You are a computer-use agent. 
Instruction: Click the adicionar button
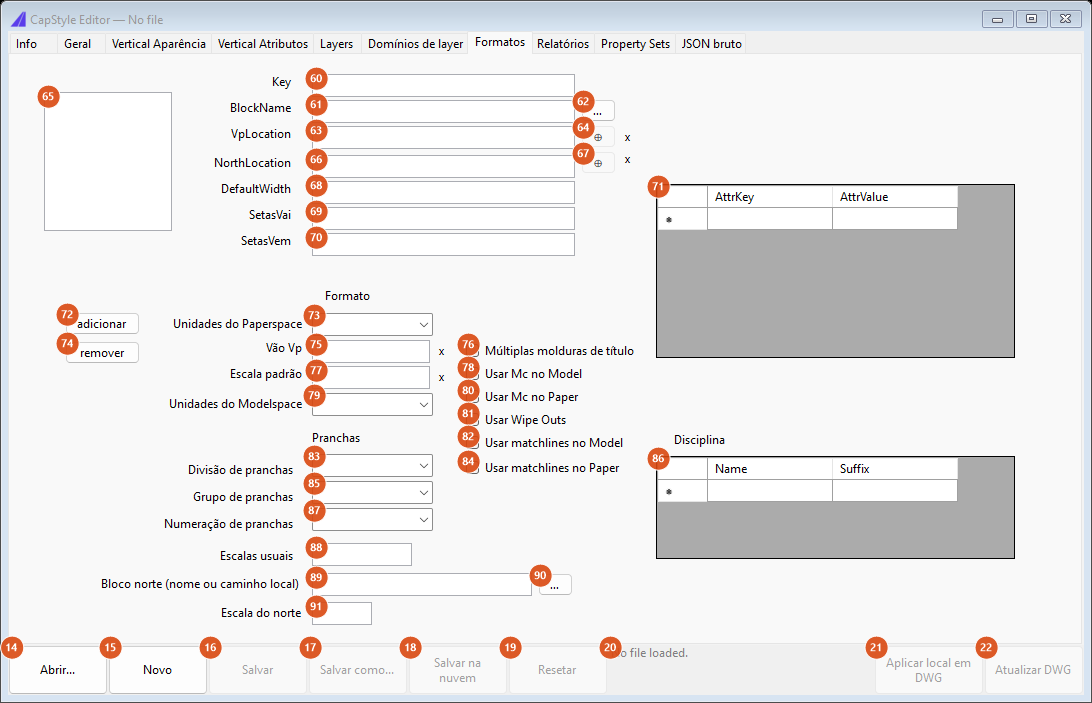[x=102, y=324]
